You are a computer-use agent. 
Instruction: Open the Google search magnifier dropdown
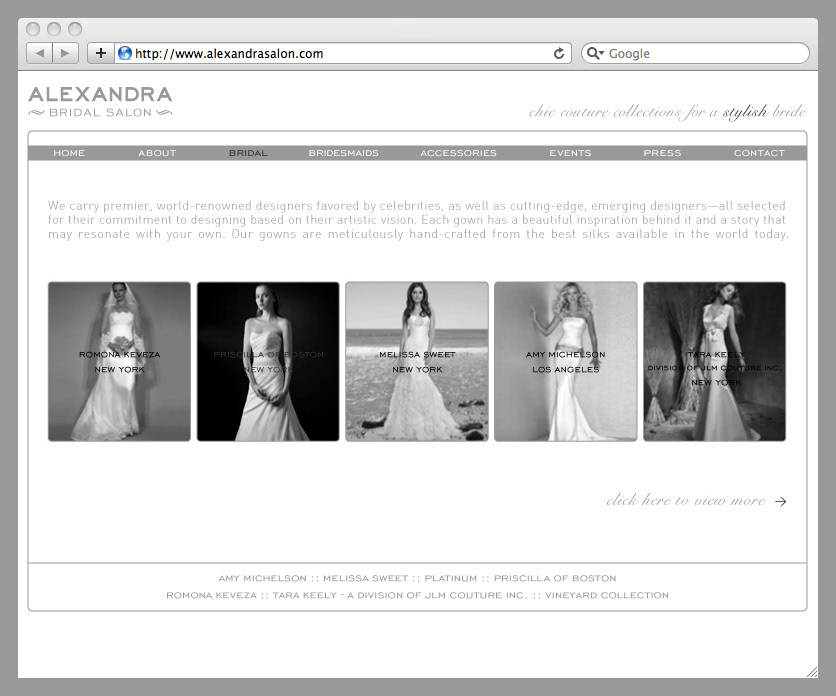point(594,53)
